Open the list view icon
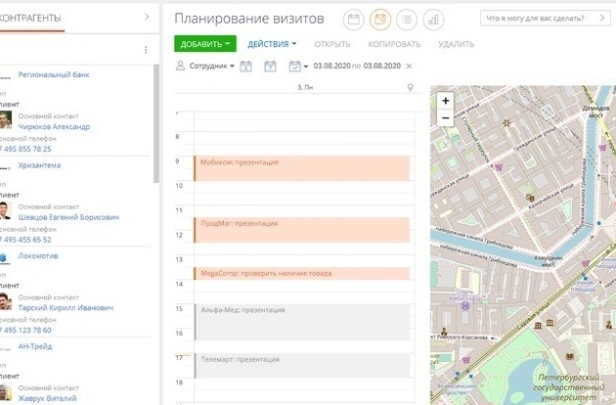Image resolution: width=616 pixels, height=405 pixels. [x=407, y=19]
